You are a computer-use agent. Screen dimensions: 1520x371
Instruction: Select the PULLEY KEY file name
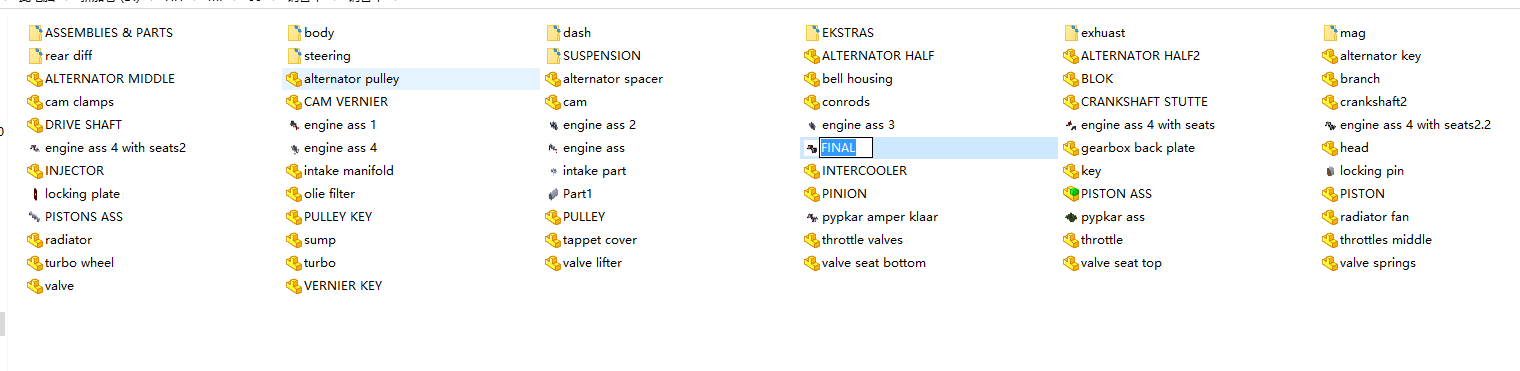pos(338,217)
